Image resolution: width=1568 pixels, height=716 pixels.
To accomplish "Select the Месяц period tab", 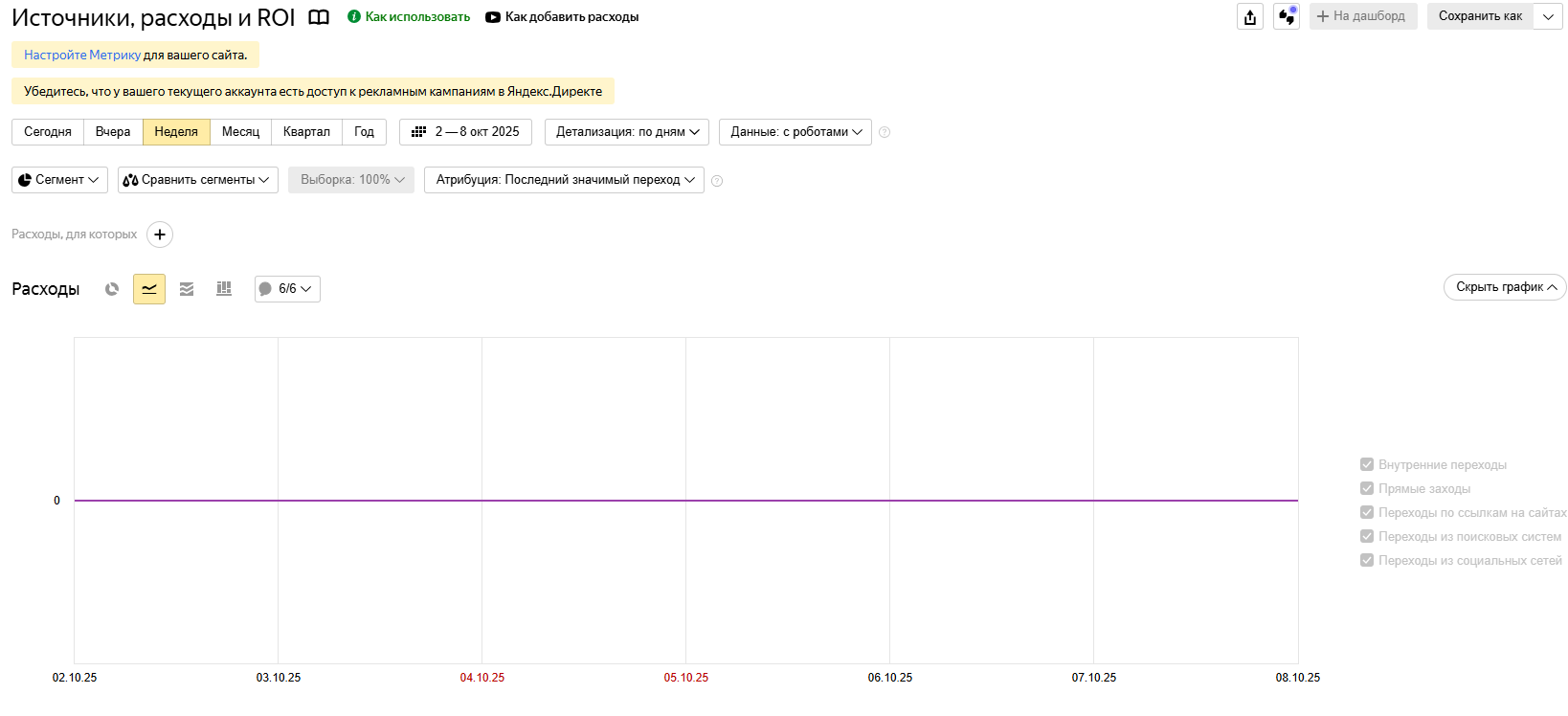I will coord(240,132).
